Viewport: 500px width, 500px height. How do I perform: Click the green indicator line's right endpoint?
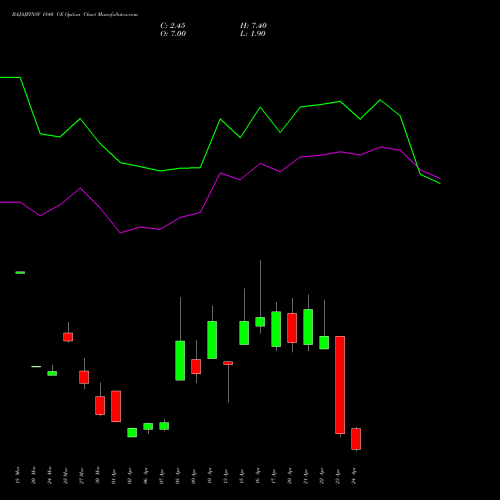point(440,183)
